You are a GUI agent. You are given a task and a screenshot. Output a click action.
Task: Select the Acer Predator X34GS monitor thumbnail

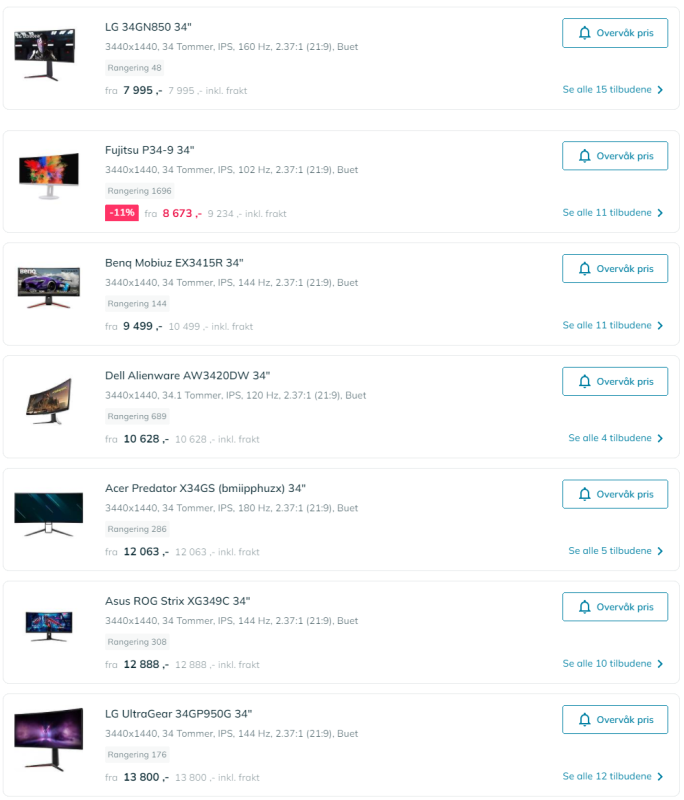(x=48, y=514)
